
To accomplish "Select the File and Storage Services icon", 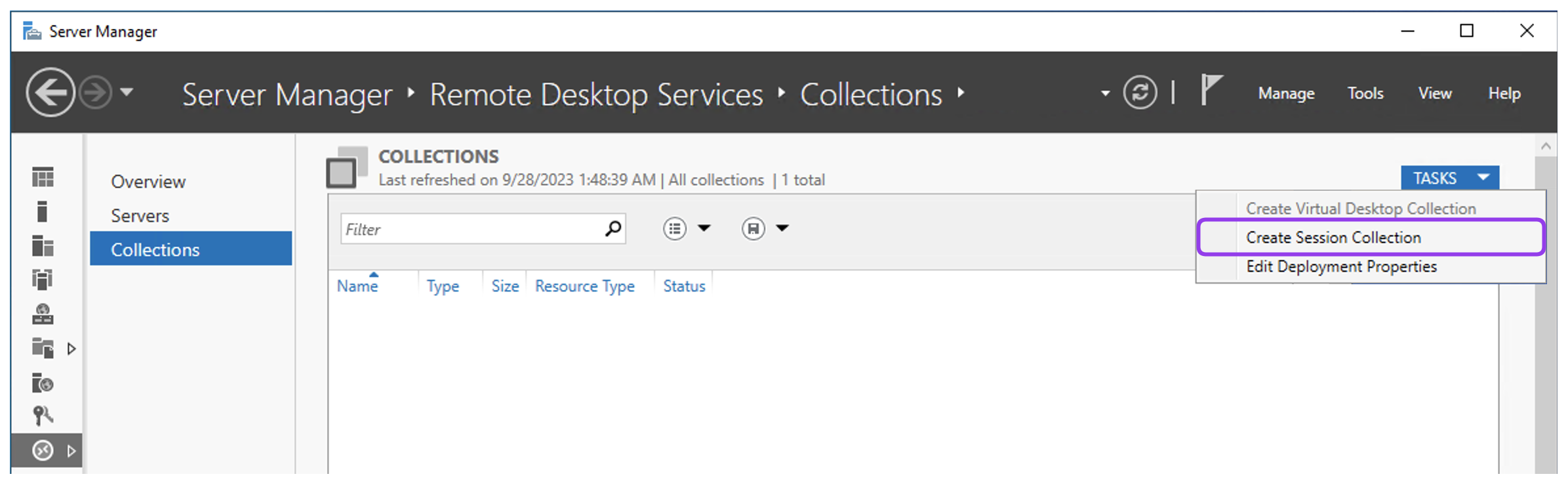I will (x=43, y=348).
